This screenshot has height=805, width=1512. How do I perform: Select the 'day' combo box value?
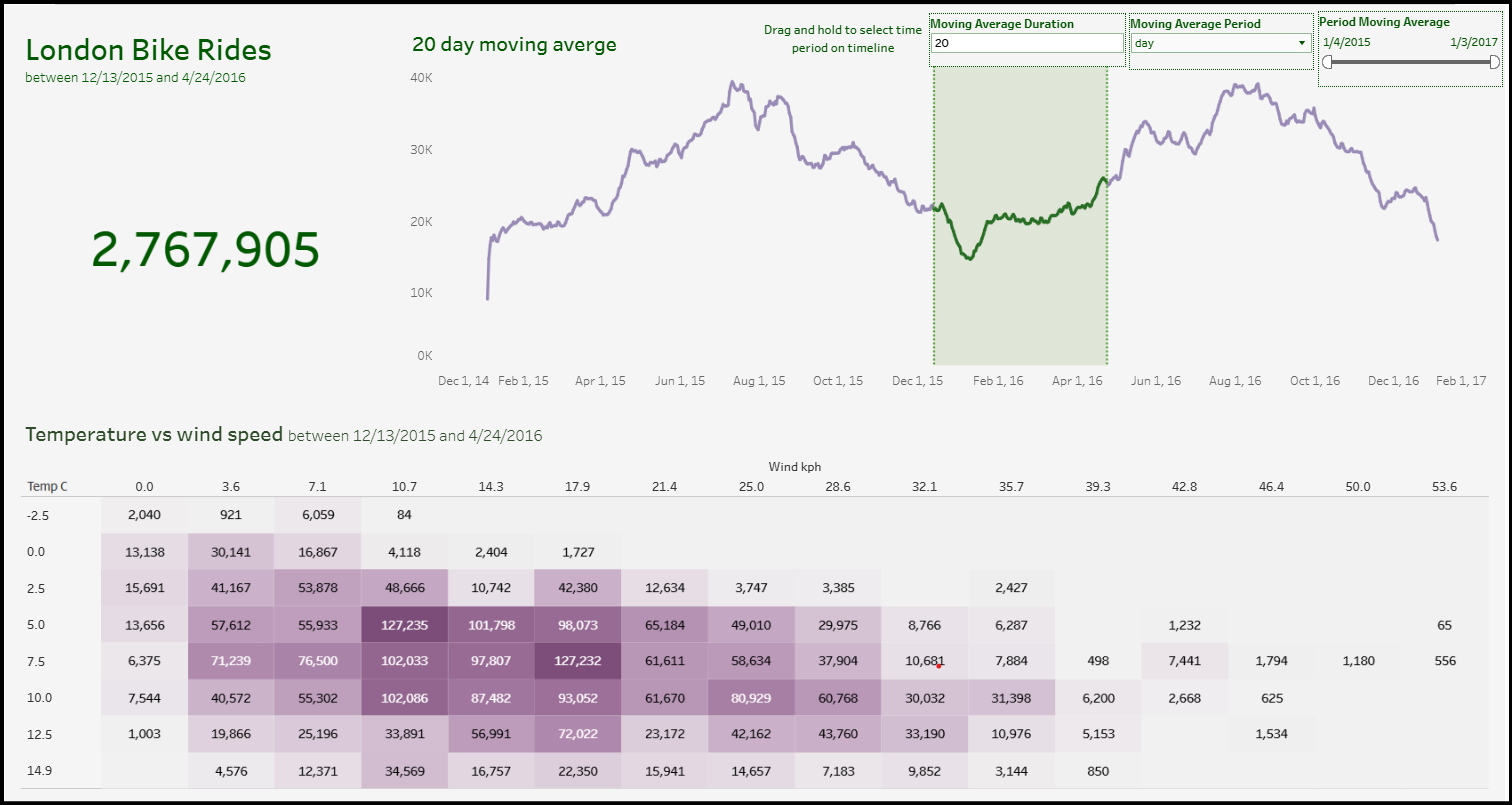[1220, 43]
